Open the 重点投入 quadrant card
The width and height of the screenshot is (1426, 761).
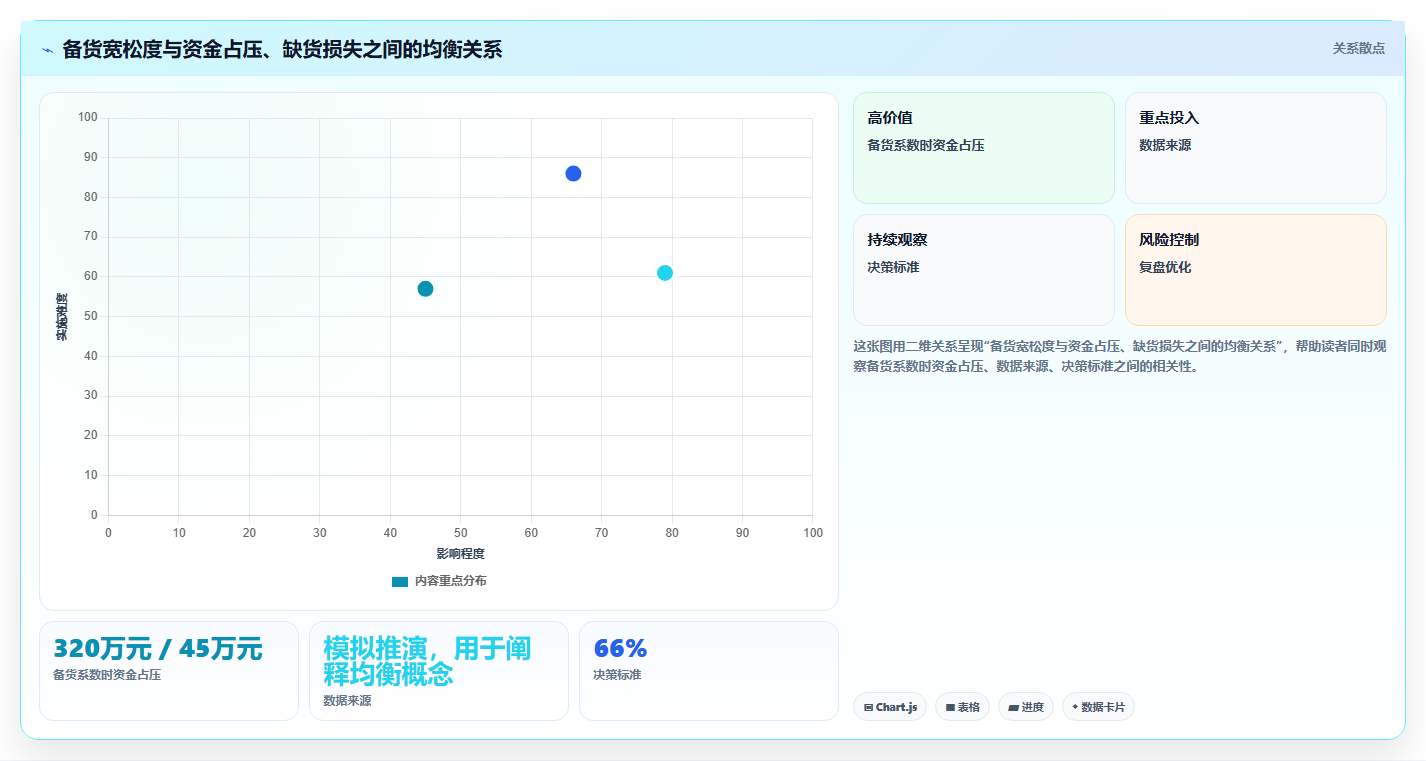(1256, 148)
